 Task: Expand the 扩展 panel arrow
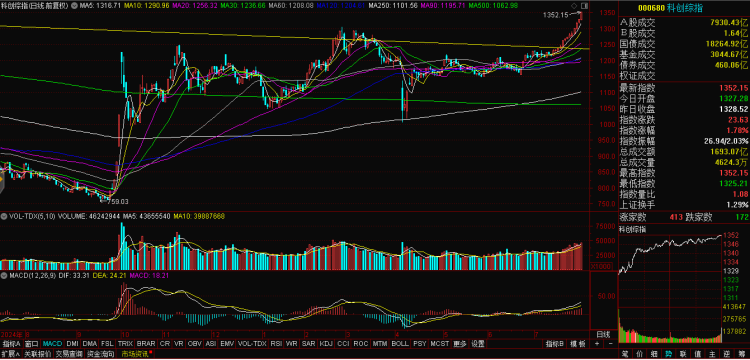point(10,354)
